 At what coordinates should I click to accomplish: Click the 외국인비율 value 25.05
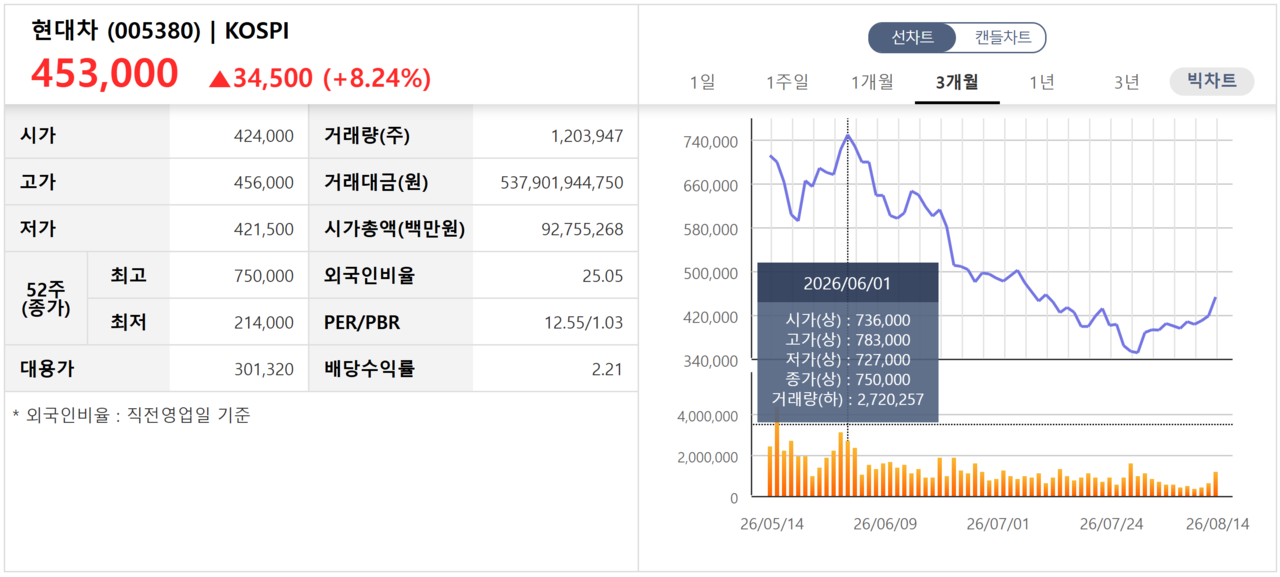click(603, 276)
